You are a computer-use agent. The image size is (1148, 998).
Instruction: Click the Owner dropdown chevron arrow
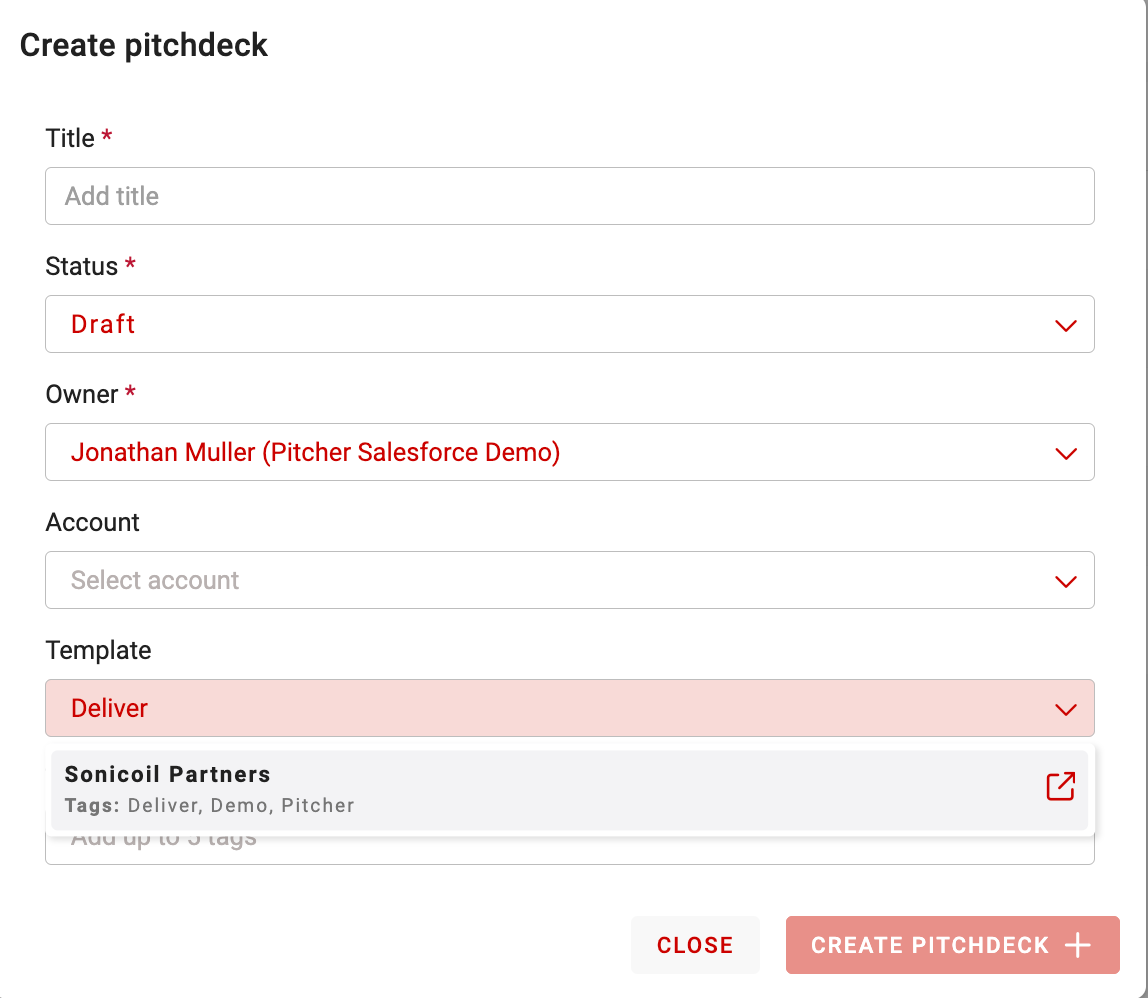(x=1065, y=453)
